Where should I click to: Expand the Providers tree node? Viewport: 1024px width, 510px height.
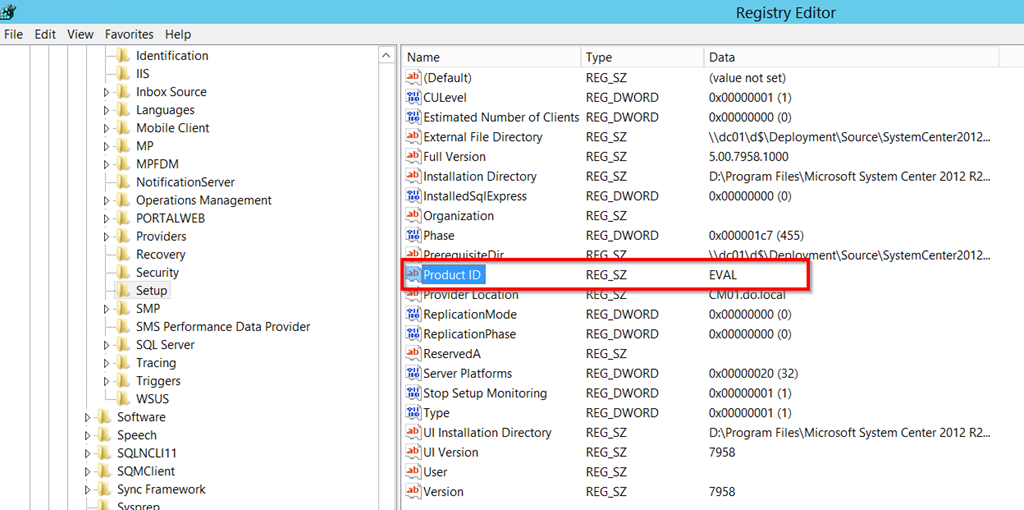click(x=106, y=237)
